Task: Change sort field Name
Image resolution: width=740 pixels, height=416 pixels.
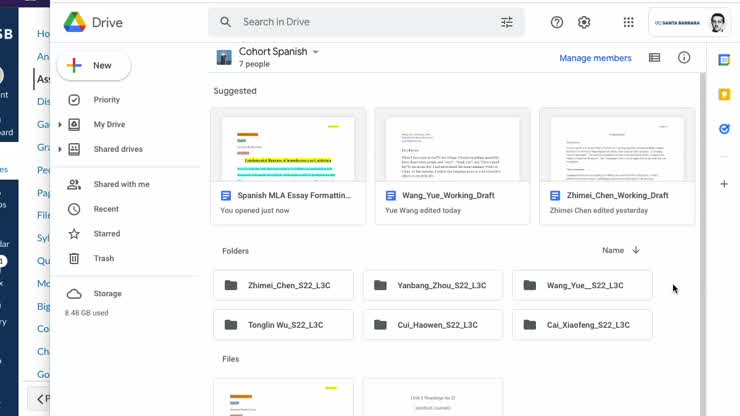Action: [x=613, y=250]
